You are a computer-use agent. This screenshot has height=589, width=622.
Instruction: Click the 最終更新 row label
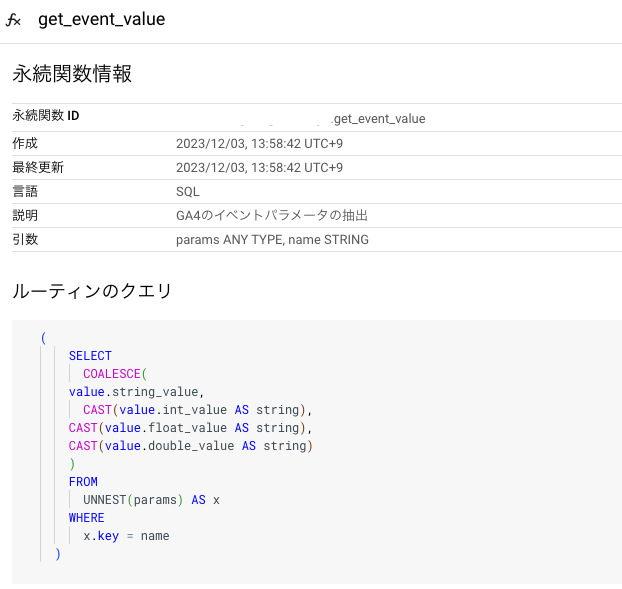38,167
